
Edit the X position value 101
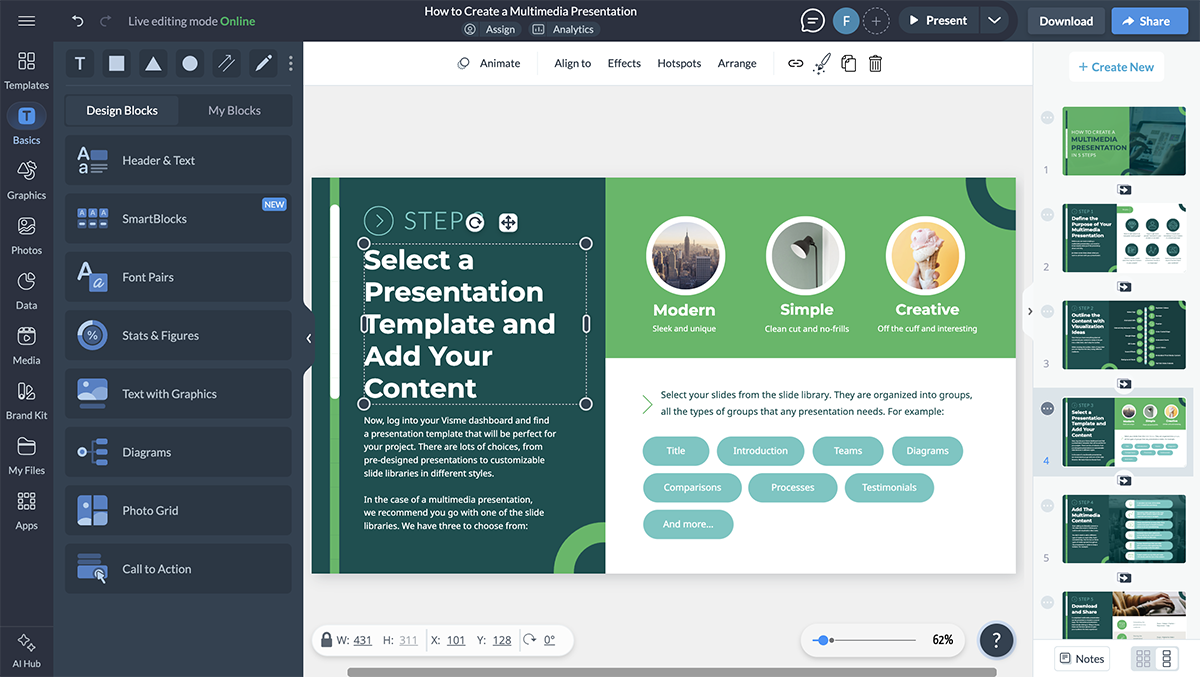tap(456, 640)
